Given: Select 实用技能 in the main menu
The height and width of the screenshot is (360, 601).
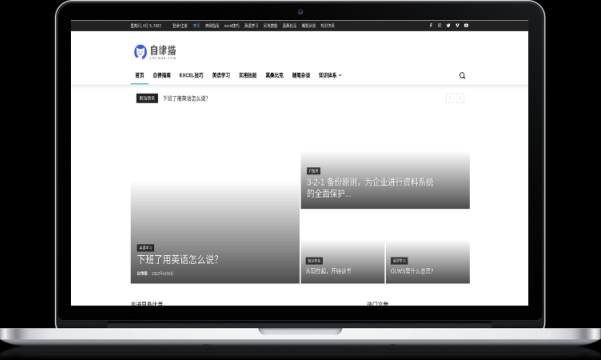Looking at the screenshot, I should pos(248,76).
